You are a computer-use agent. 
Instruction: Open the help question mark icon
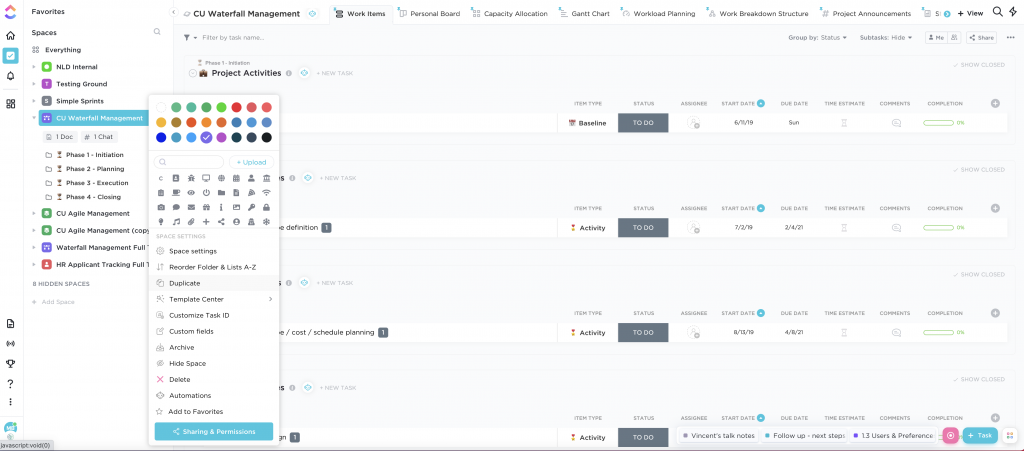coord(10,384)
